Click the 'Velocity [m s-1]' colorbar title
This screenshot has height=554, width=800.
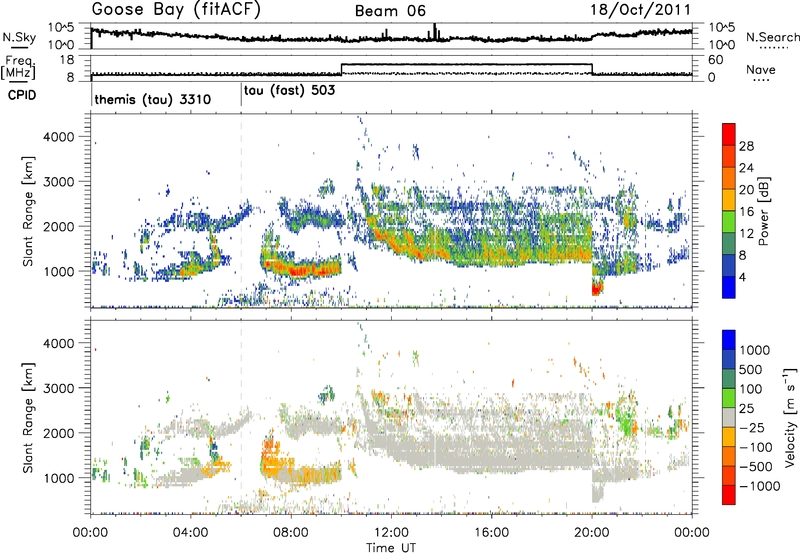coord(790,417)
